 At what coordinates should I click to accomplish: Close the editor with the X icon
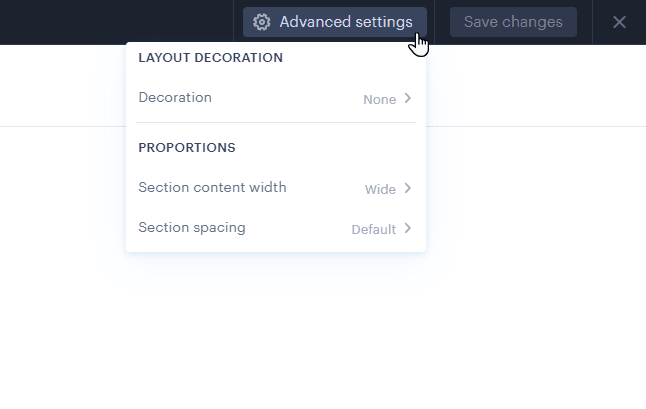point(619,22)
